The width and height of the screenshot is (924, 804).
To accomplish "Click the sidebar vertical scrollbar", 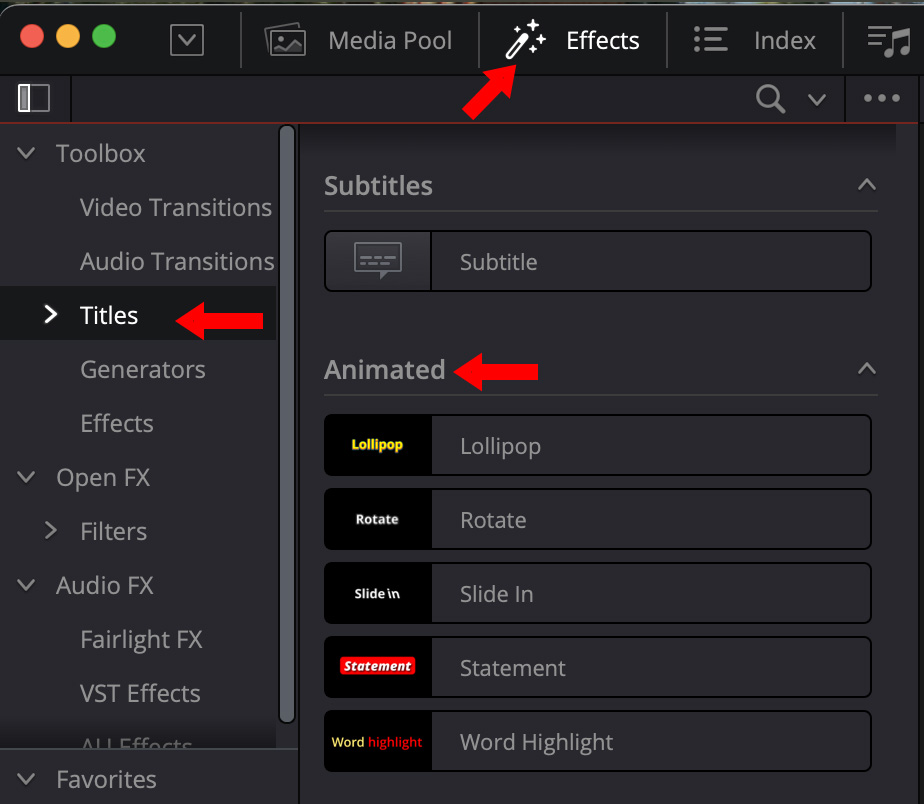I will (287, 420).
